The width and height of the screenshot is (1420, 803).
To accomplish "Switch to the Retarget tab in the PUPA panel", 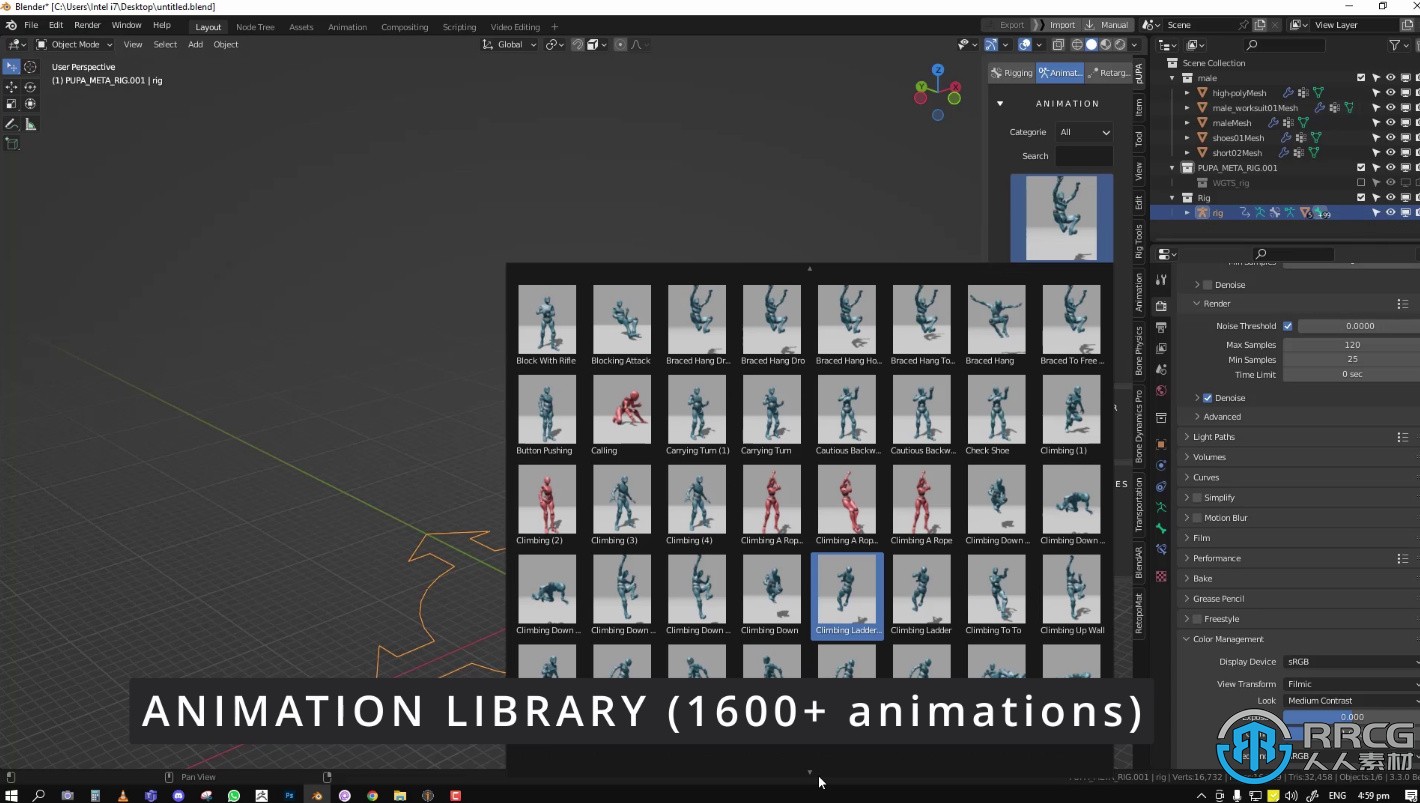I will 1108,73.
